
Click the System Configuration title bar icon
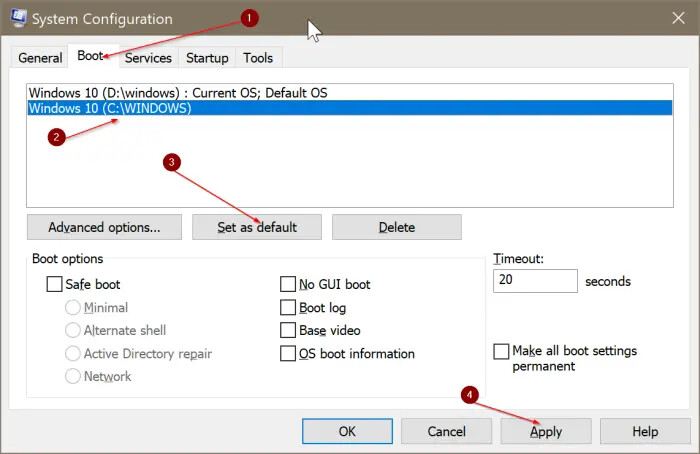tap(18, 18)
